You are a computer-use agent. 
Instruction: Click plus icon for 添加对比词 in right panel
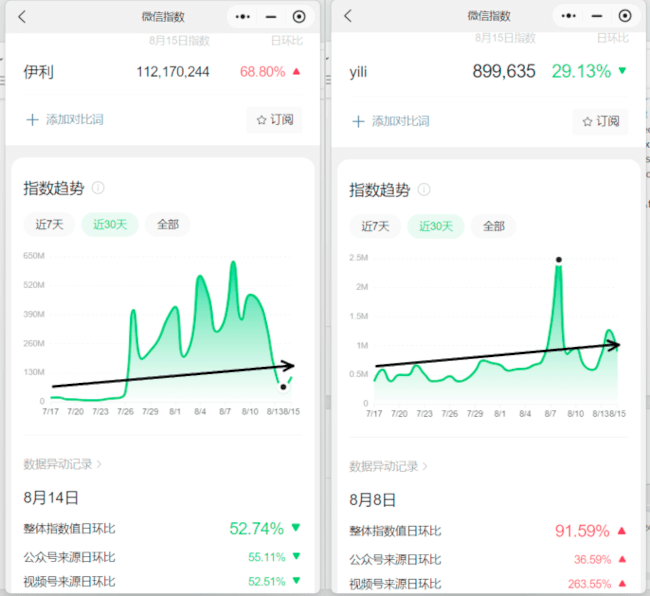pyautogui.click(x=358, y=121)
